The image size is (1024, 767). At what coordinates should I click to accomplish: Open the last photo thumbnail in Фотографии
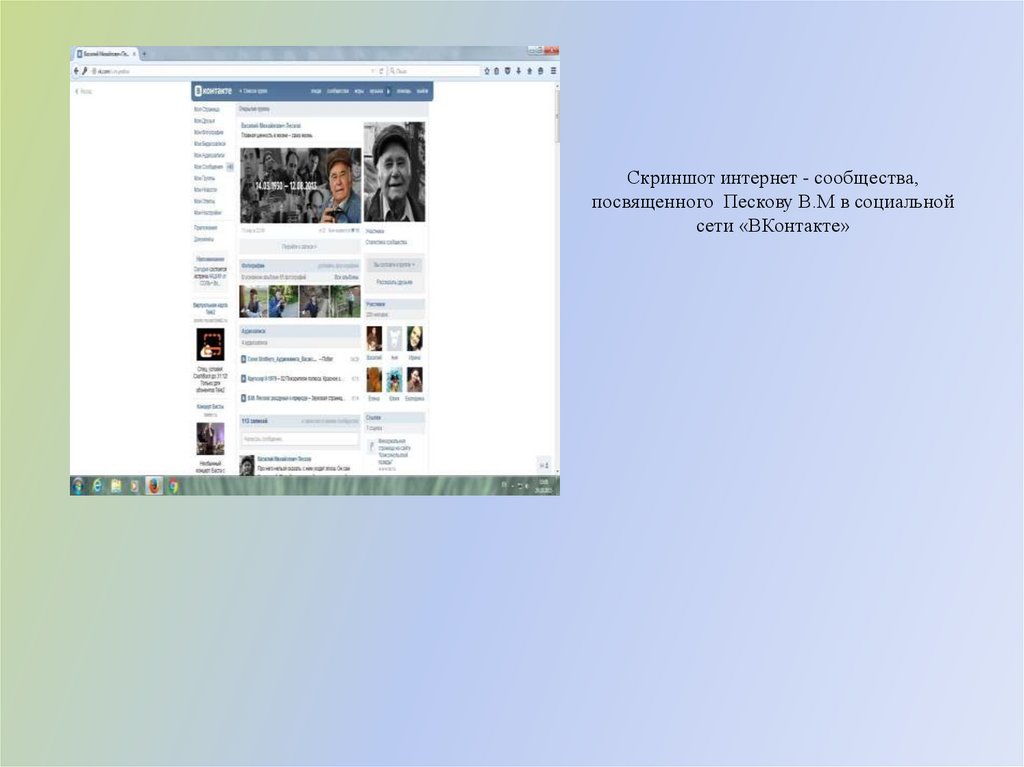345,302
